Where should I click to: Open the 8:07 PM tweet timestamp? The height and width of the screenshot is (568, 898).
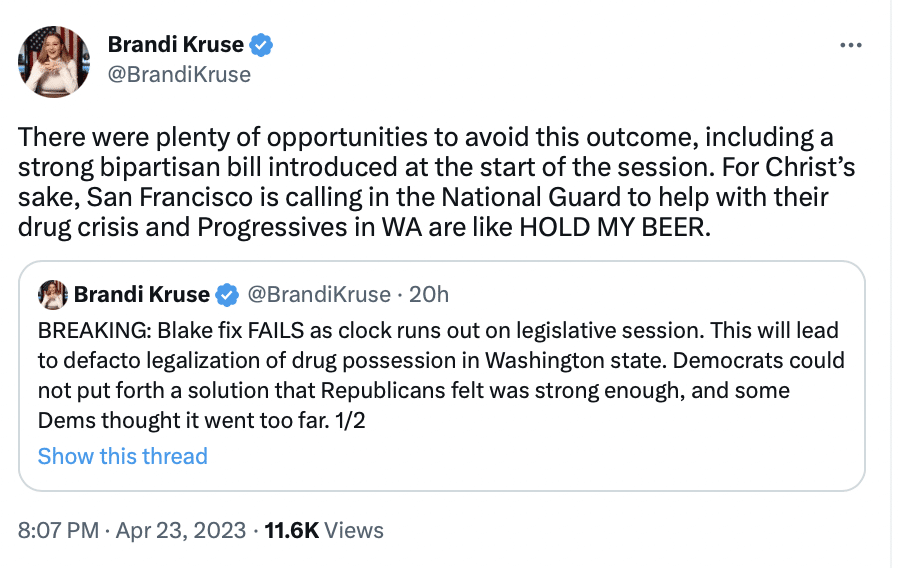(x=58, y=530)
